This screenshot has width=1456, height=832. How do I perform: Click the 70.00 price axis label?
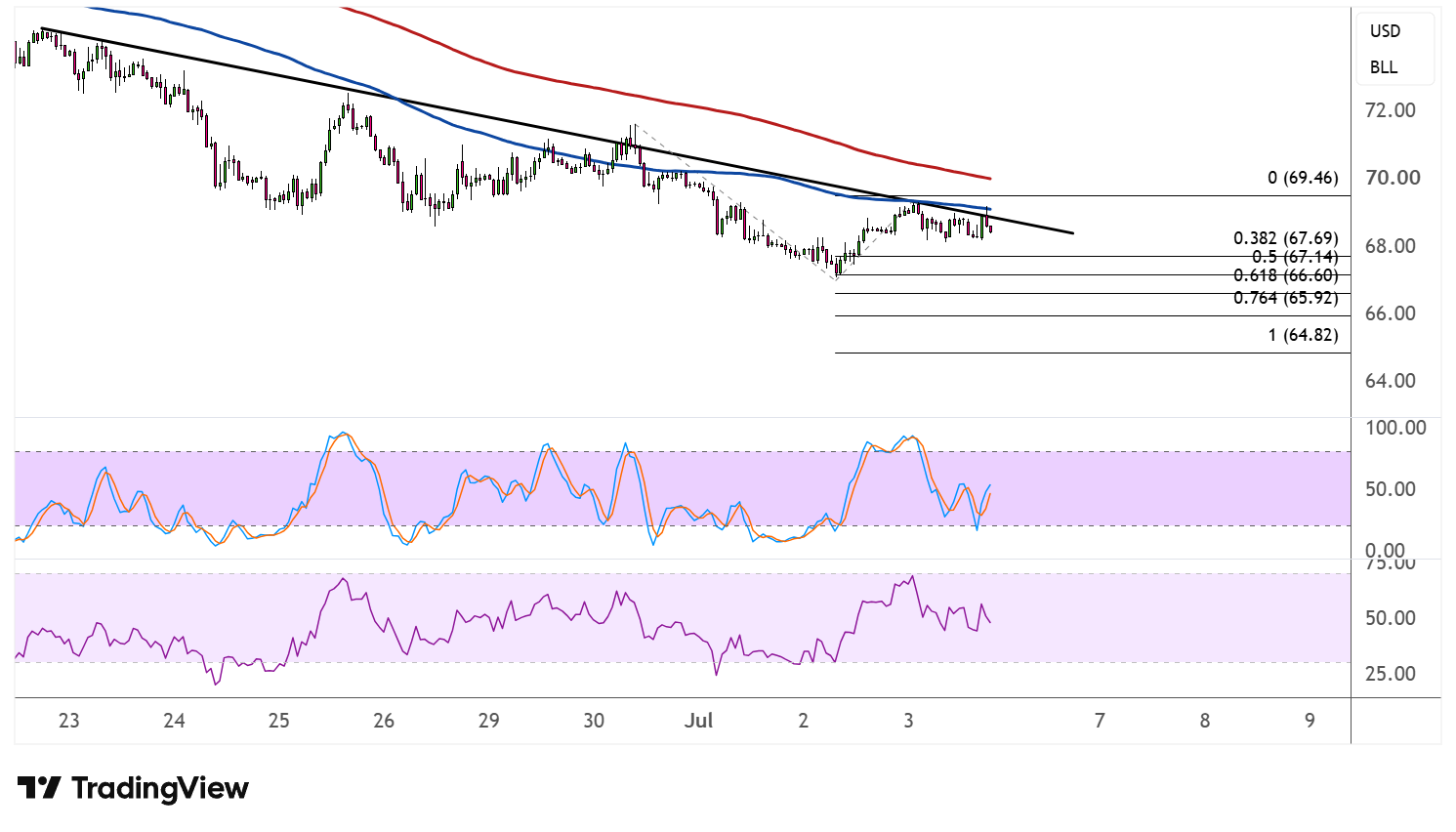(x=1393, y=178)
